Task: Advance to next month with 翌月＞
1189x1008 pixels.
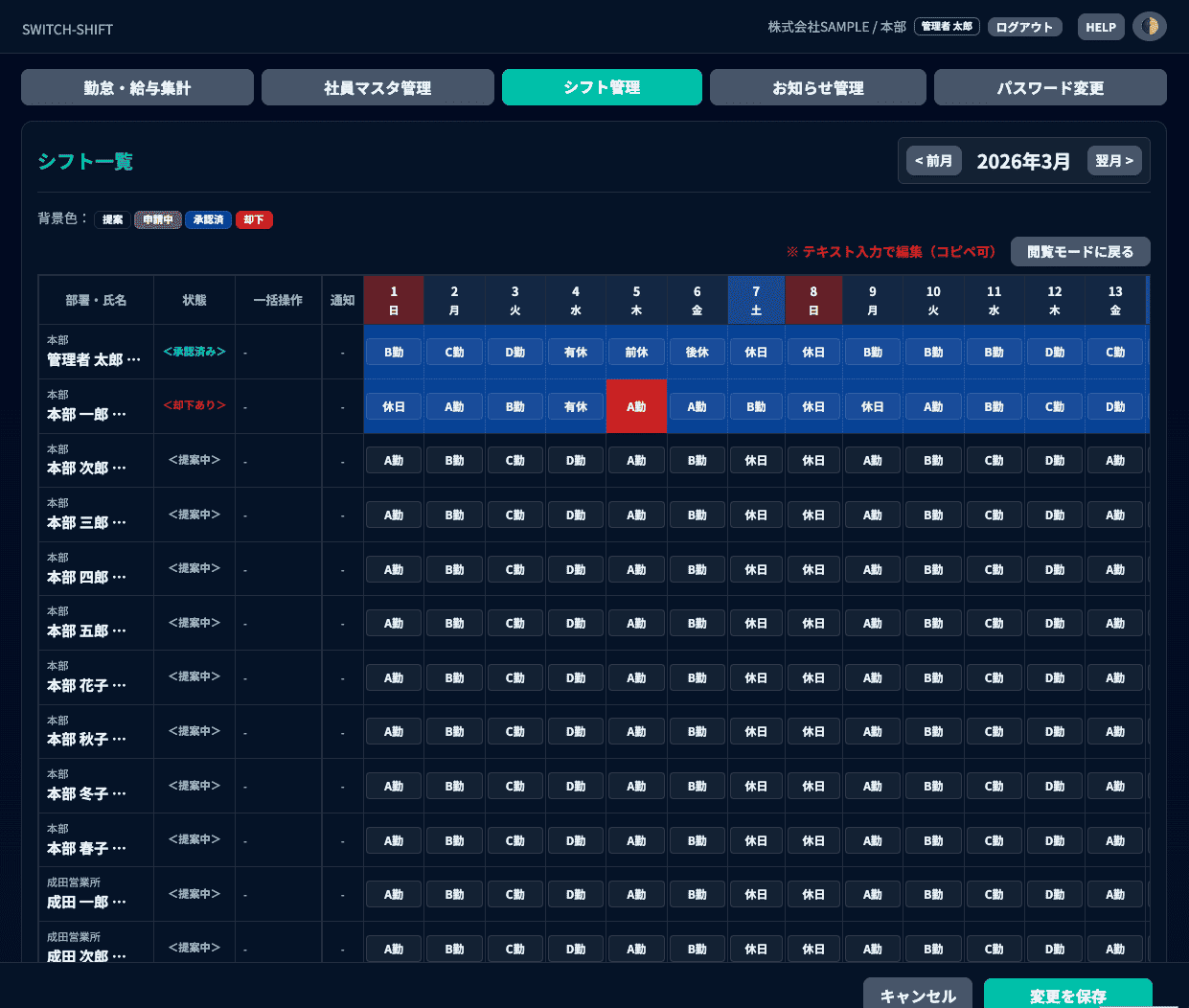Action: pyautogui.click(x=1114, y=161)
